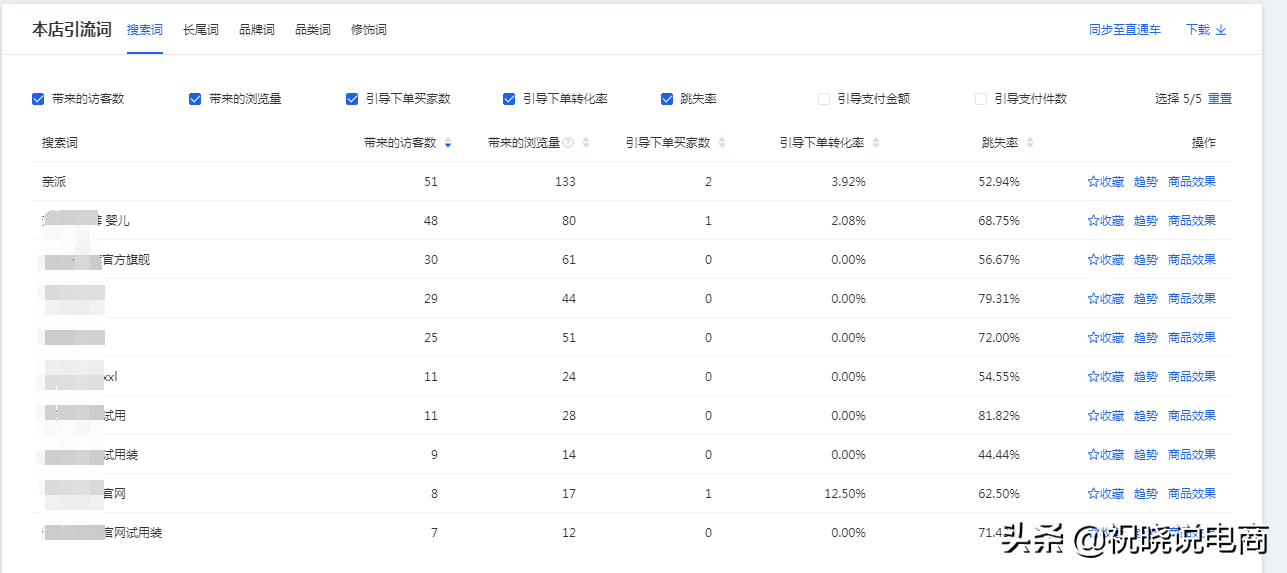Click the 选择 5/5 counter text
The width and height of the screenshot is (1287, 573).
click(1178, 99)
